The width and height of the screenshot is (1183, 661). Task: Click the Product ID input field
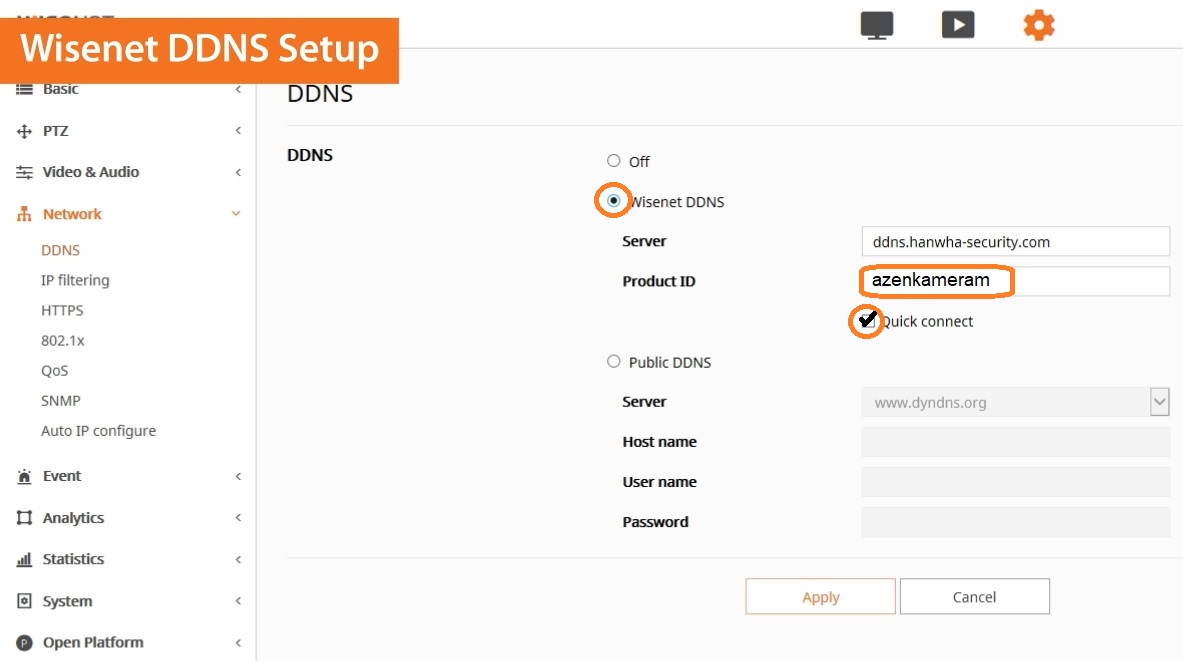pyautogui.click(x=1016, y=281)
